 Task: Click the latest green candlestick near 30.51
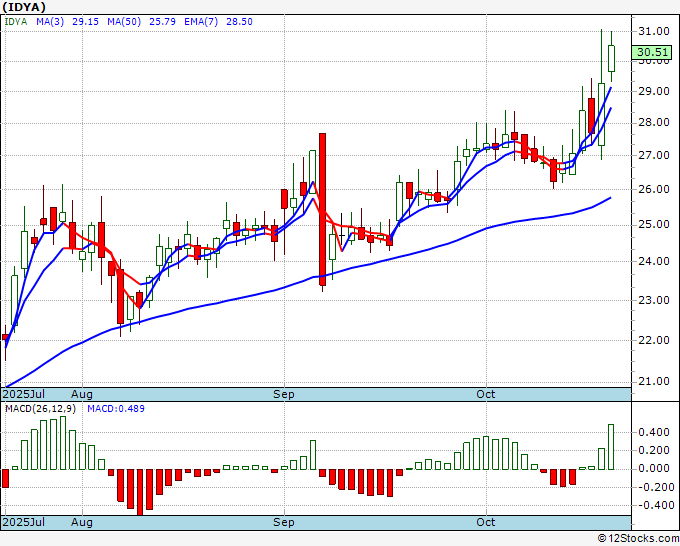[611, 58]
